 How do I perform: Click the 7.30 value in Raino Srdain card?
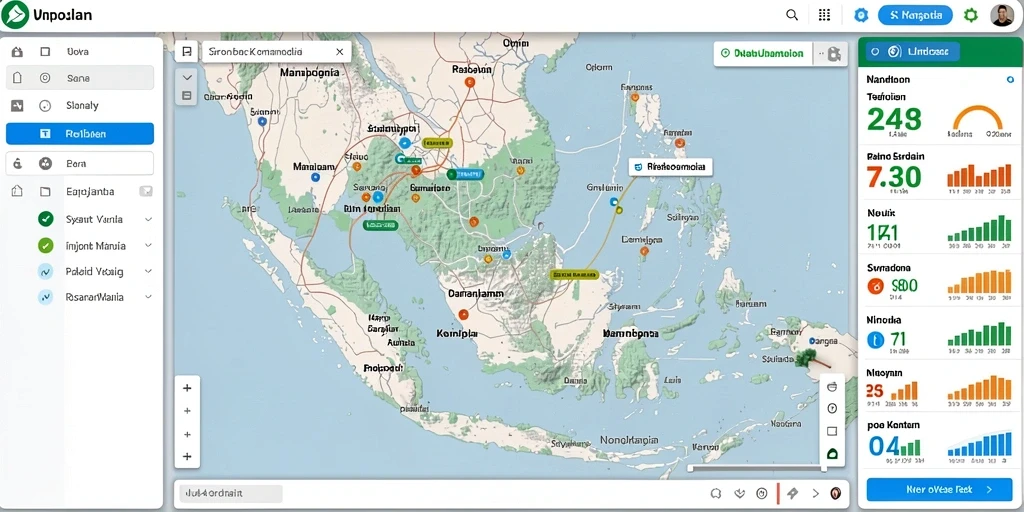[893, 177]
